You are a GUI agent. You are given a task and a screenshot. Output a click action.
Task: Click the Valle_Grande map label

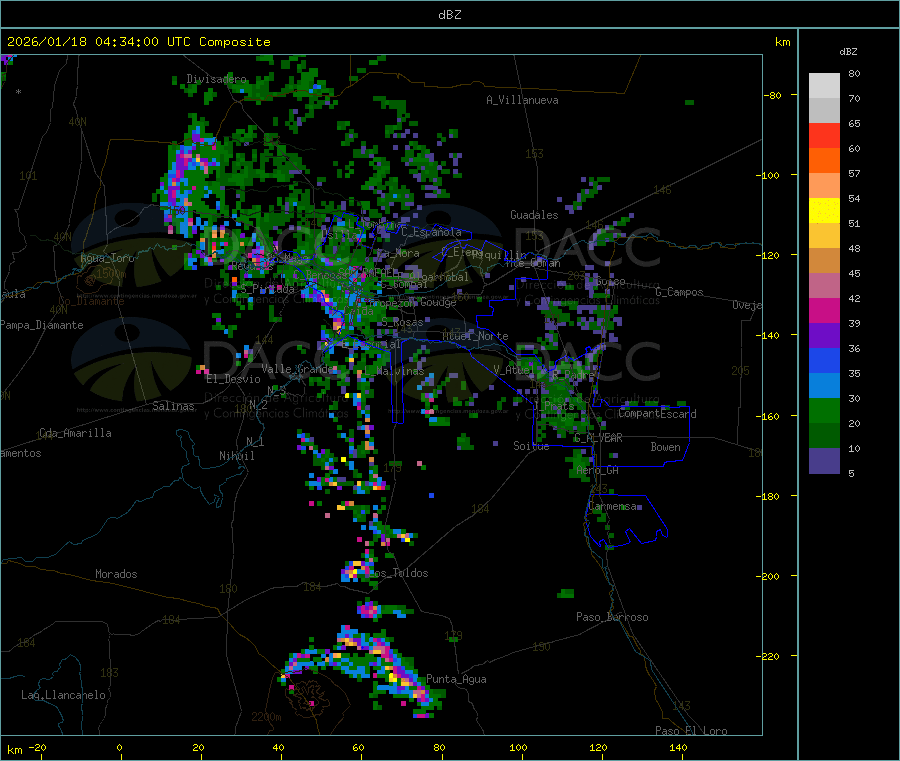297,368
